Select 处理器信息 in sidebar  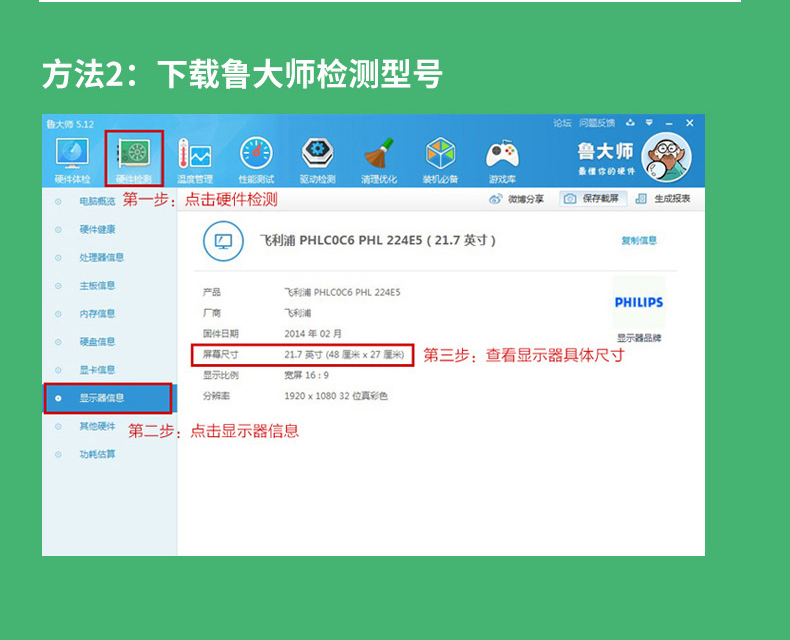click(x=101, y=258)
